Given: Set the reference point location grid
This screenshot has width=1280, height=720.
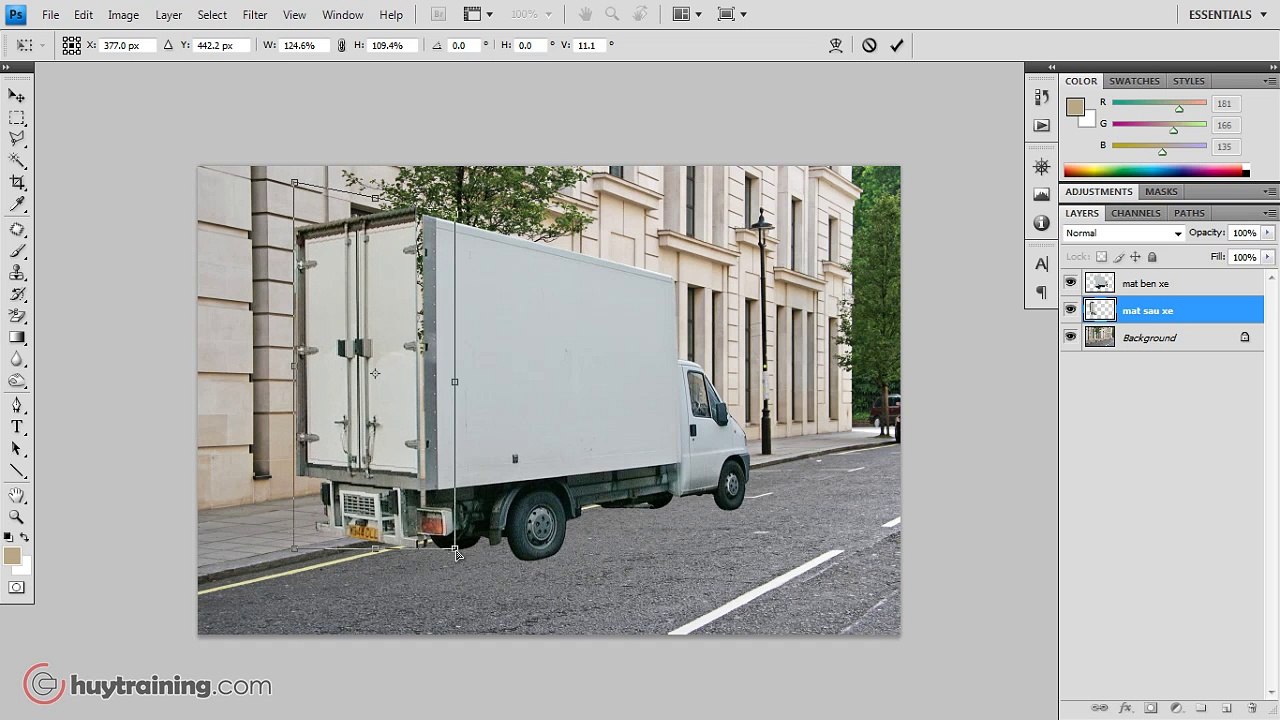Looking at the screenshot, I should pyautogui.click(x=71, y=45).
